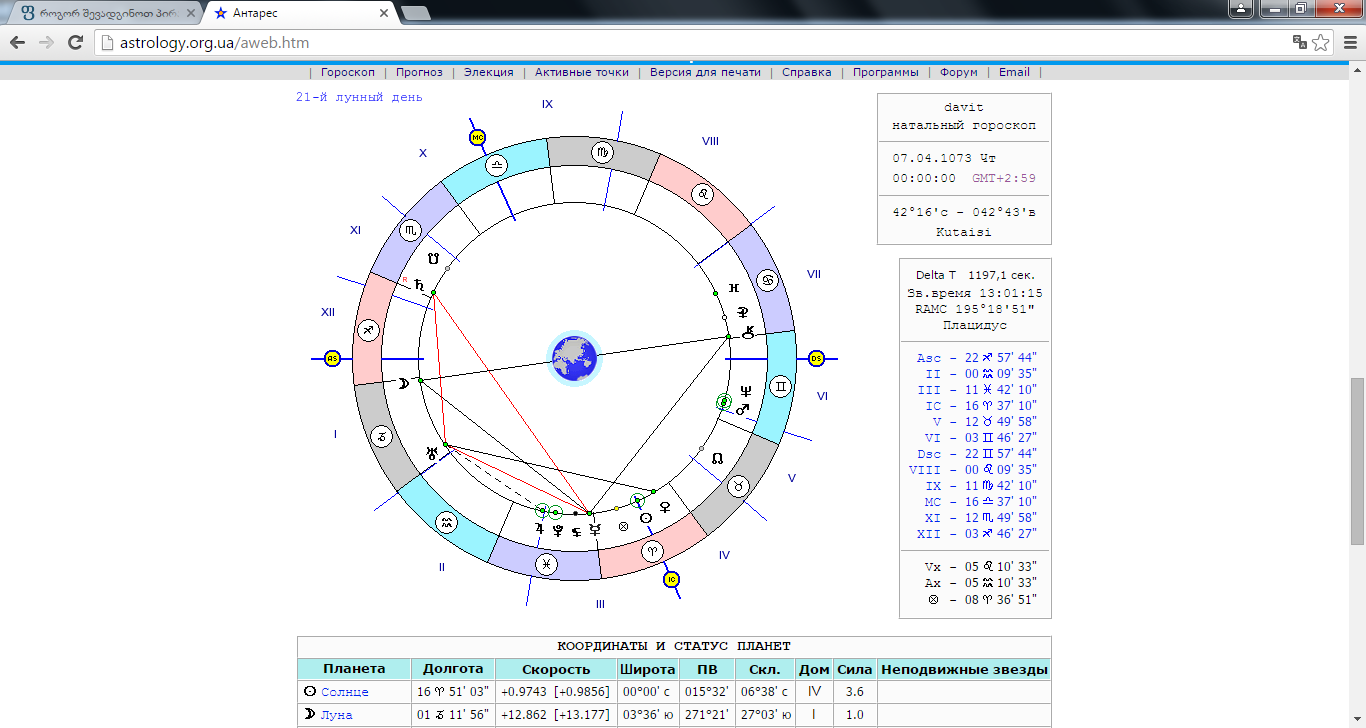1366x728 pixels.
Task: Click the Sun's strength value "3.6"
Action: tap(854, 692)
